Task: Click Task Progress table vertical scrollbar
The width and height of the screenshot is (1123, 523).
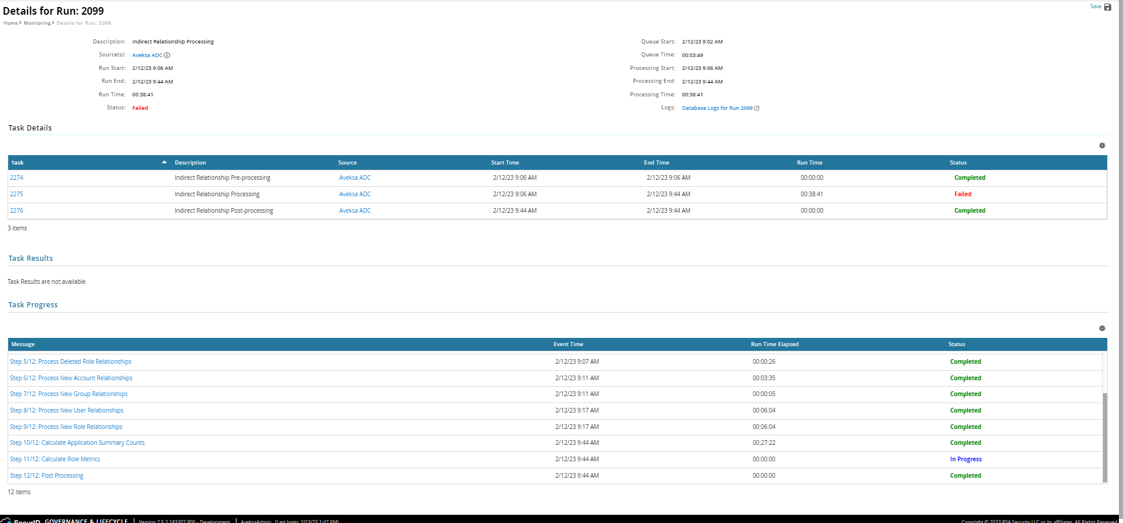Action: tap(1105, 435)
